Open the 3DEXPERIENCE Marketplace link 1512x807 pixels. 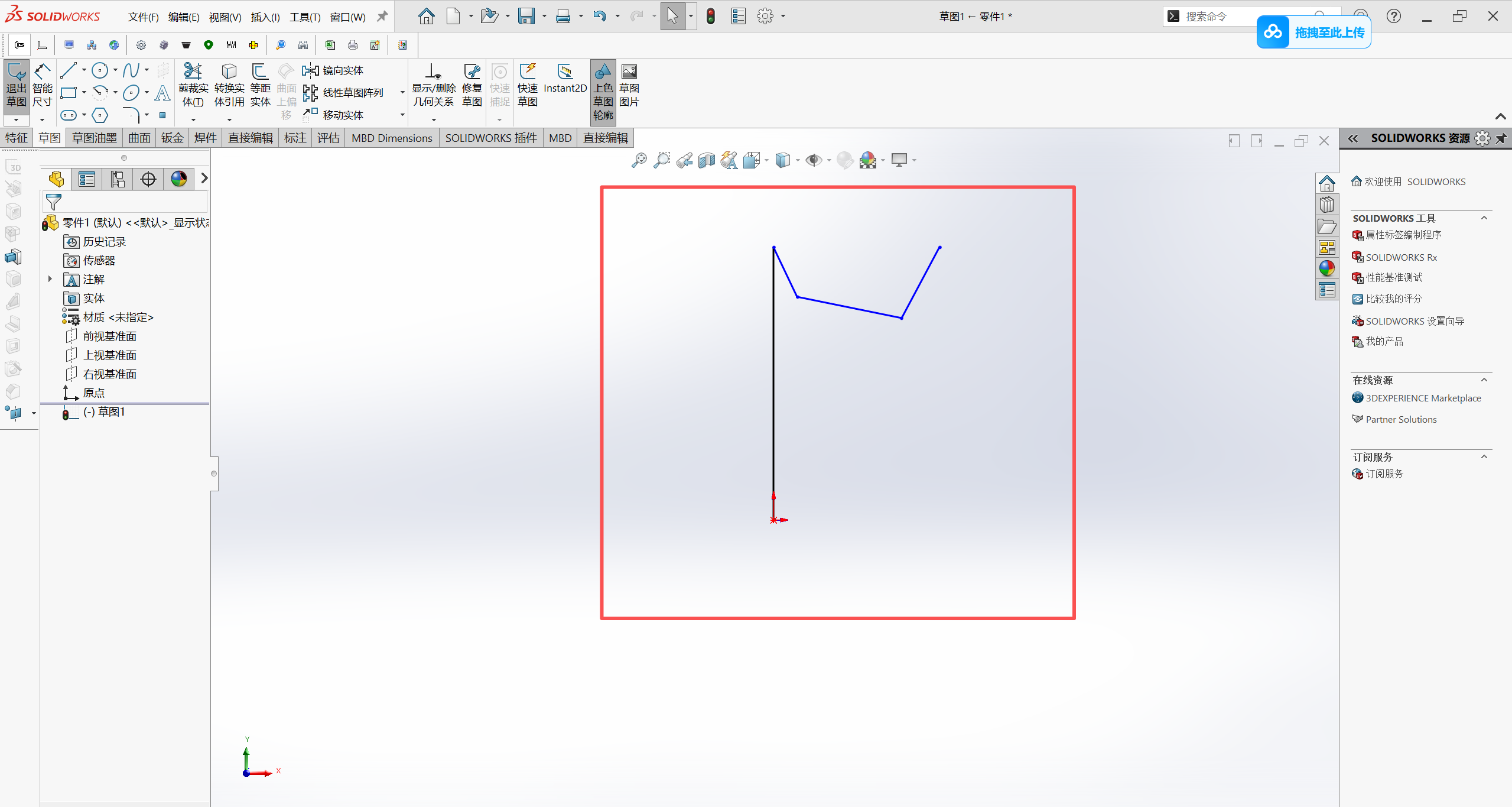1423,398
